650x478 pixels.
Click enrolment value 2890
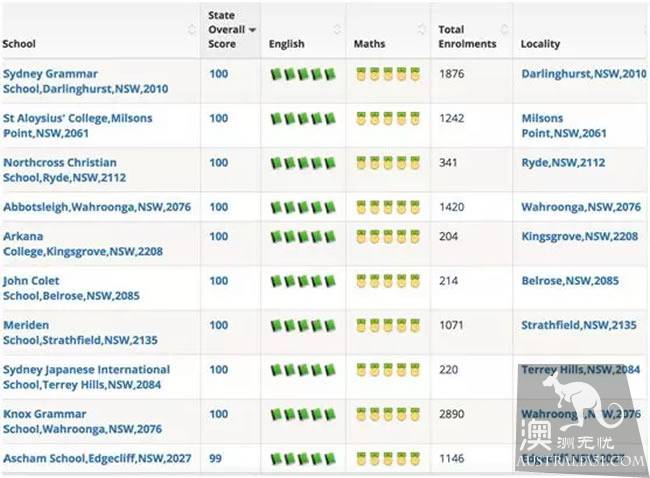452,414
